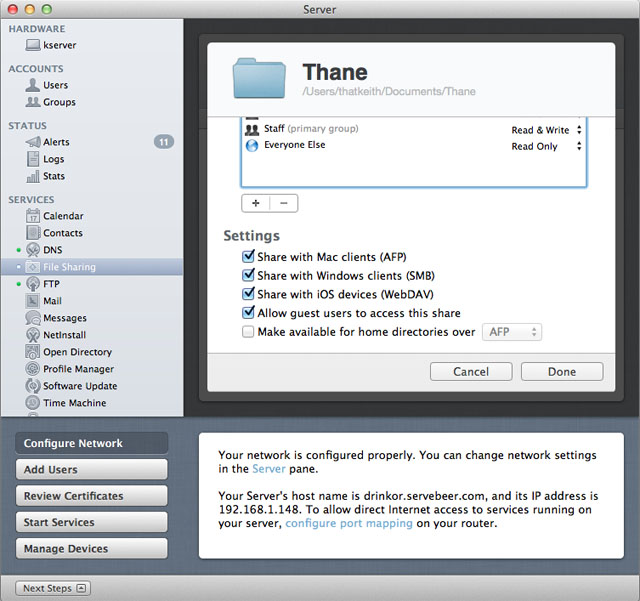Remove selected entry with minus button
Viewport: 640px width, 601px height.
(284, 203)
